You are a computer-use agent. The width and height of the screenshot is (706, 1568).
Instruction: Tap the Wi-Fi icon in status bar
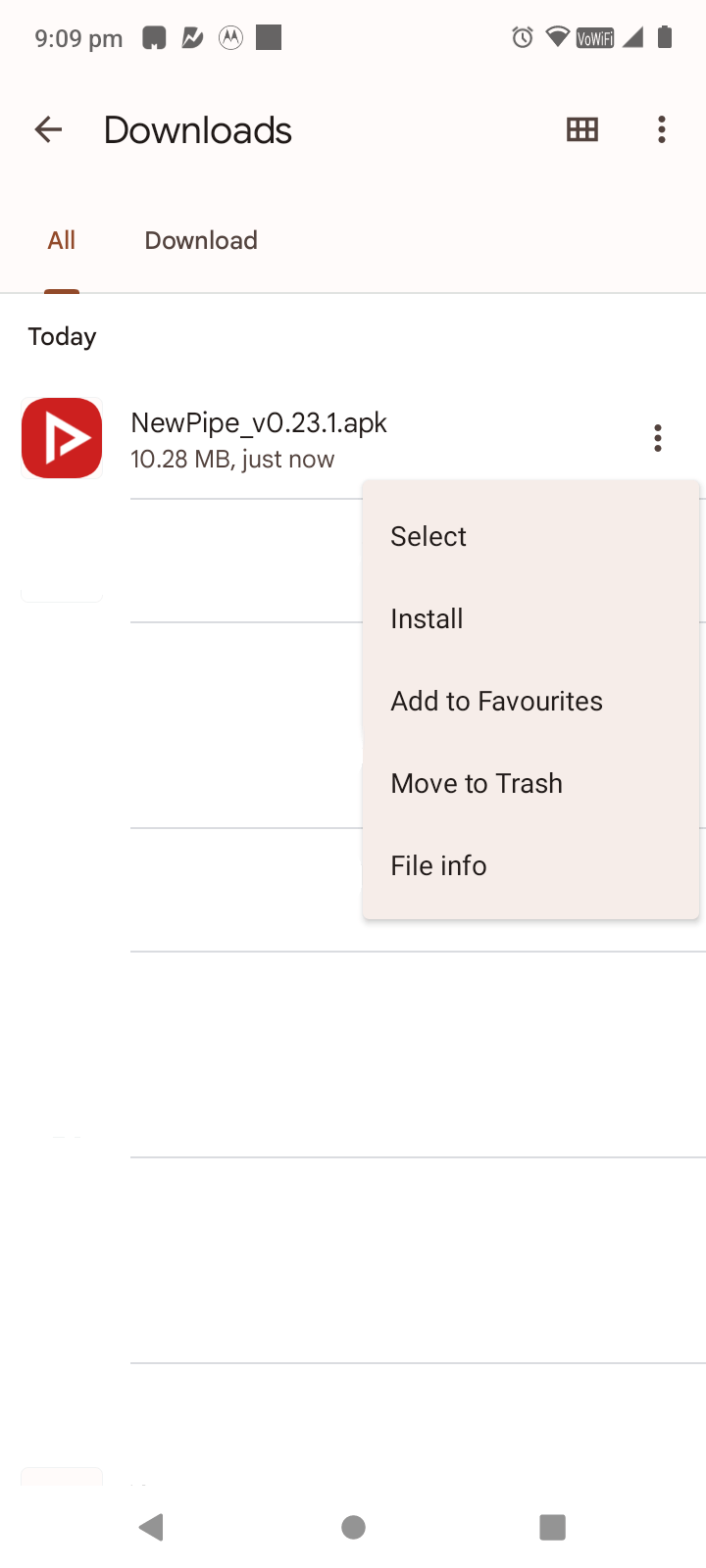point(558,38)
